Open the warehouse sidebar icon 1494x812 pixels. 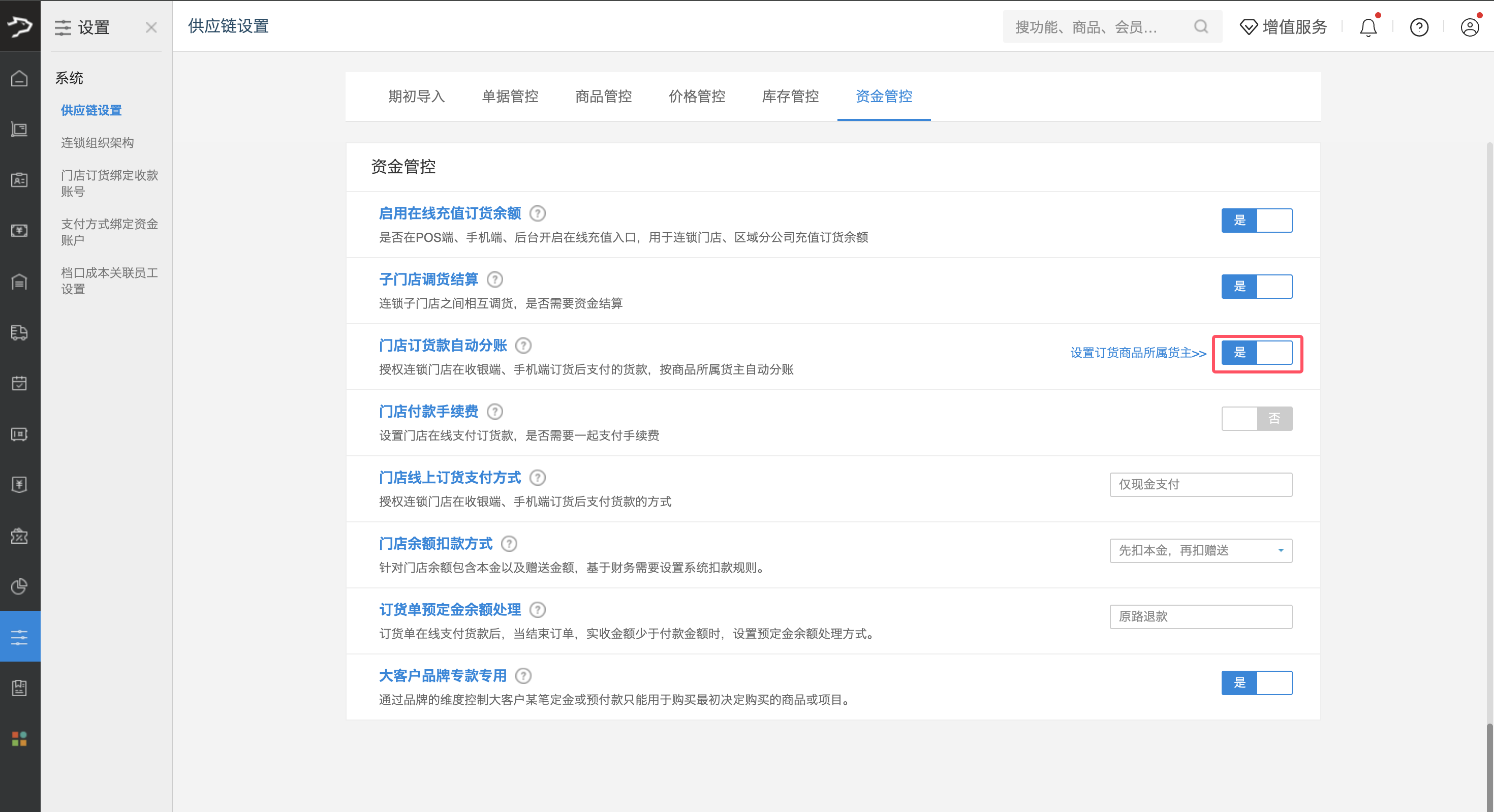point(20,282)
